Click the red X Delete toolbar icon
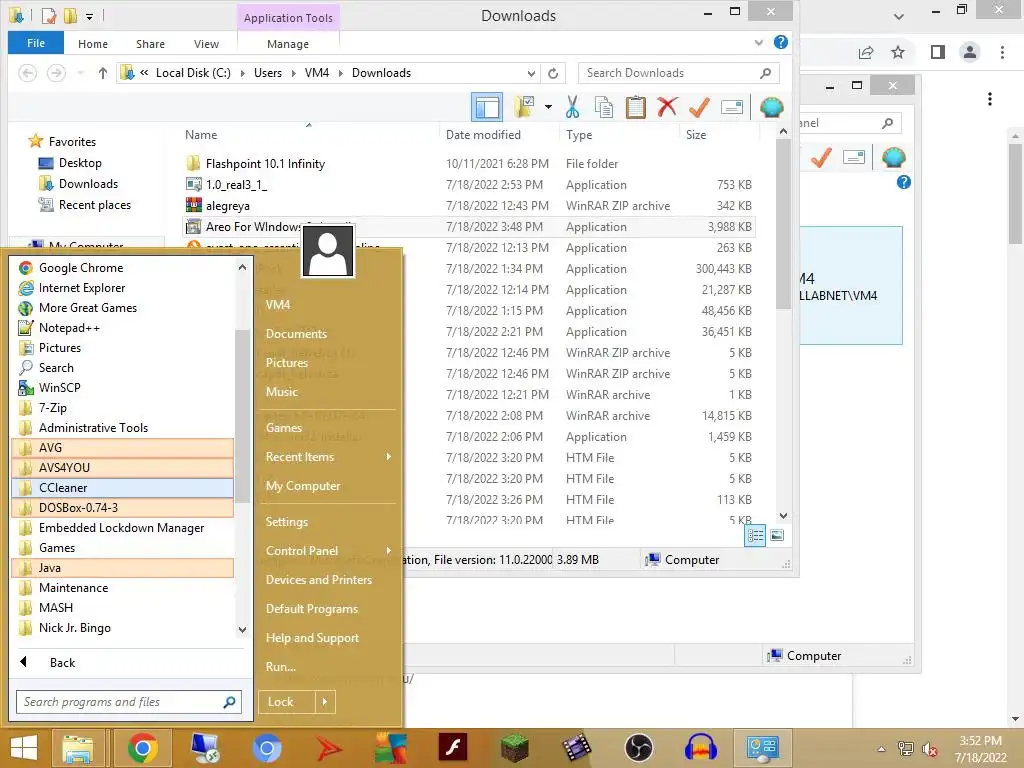1024x768 pixels. click(x=667, y=106)
